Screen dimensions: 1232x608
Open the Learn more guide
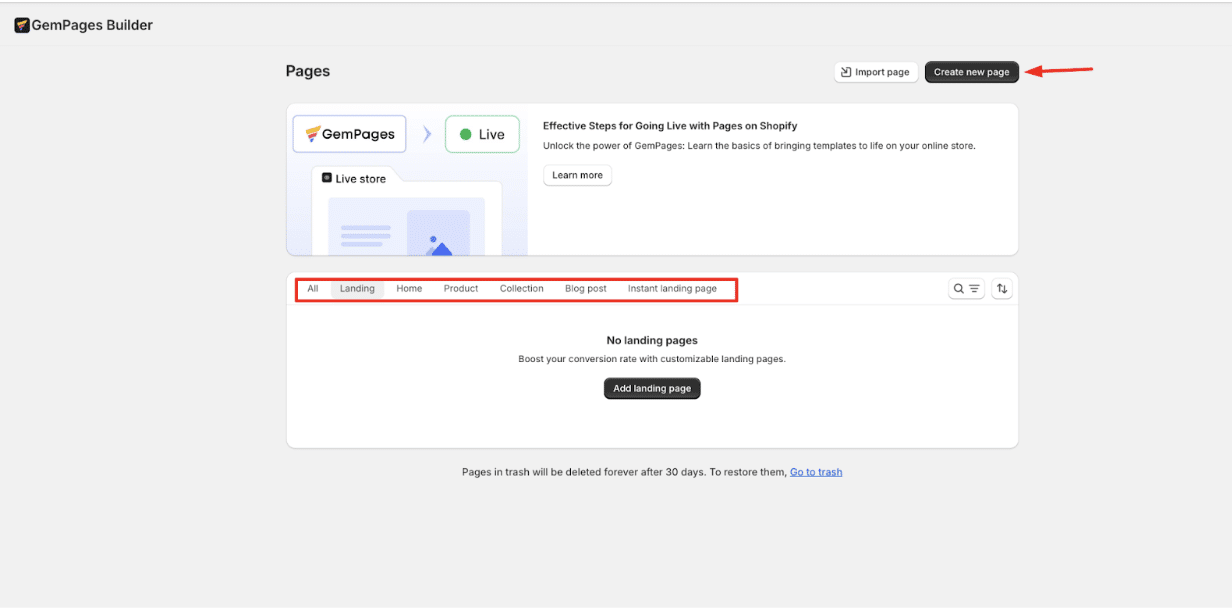pyautogui.click(x=577, y=175)
